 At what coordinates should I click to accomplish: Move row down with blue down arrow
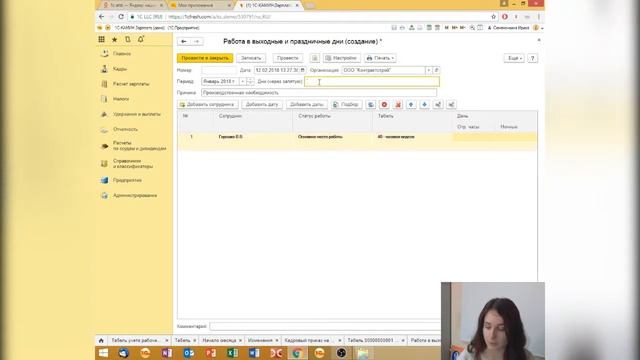(x=424, y=104)
